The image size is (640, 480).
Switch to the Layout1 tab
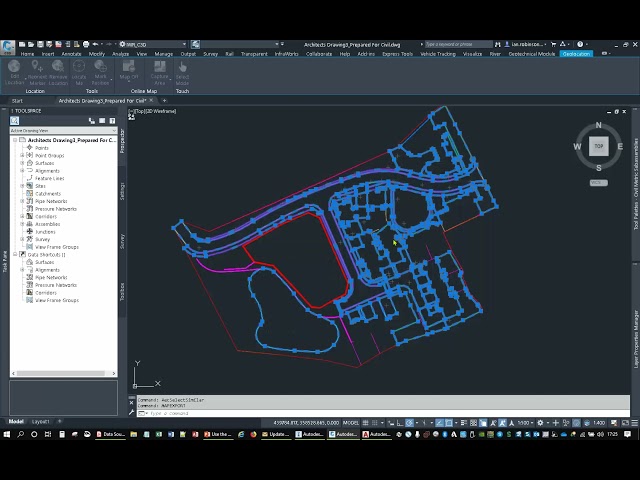[40, 421]
